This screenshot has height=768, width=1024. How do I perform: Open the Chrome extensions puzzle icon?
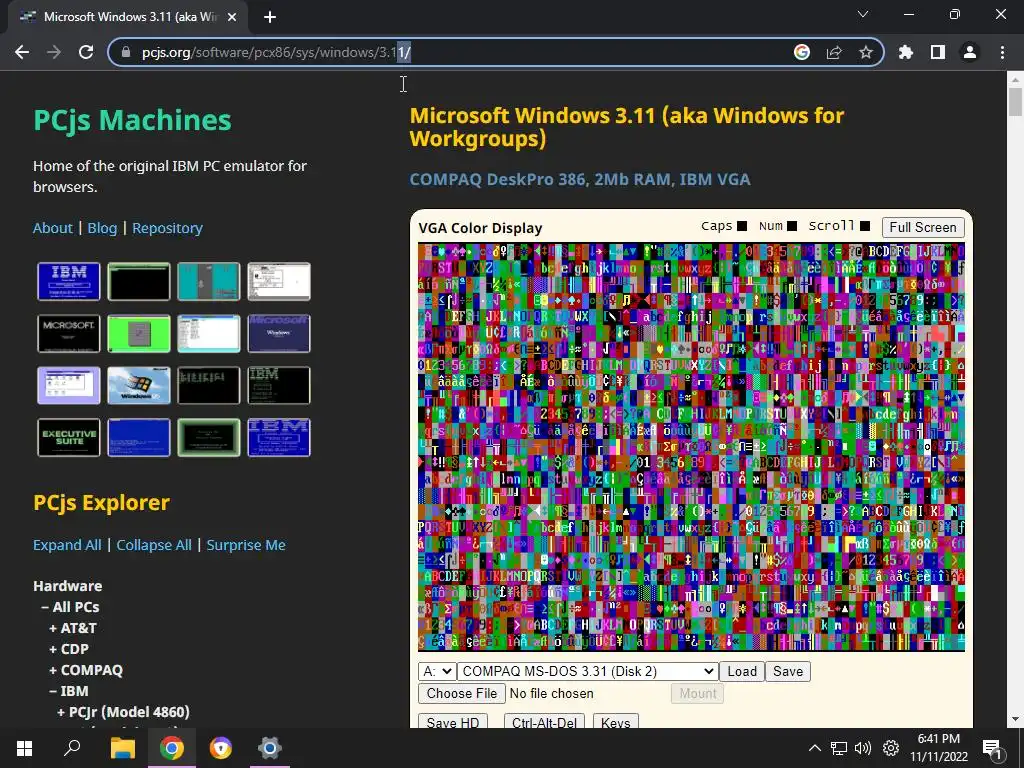tap(905, 52)
